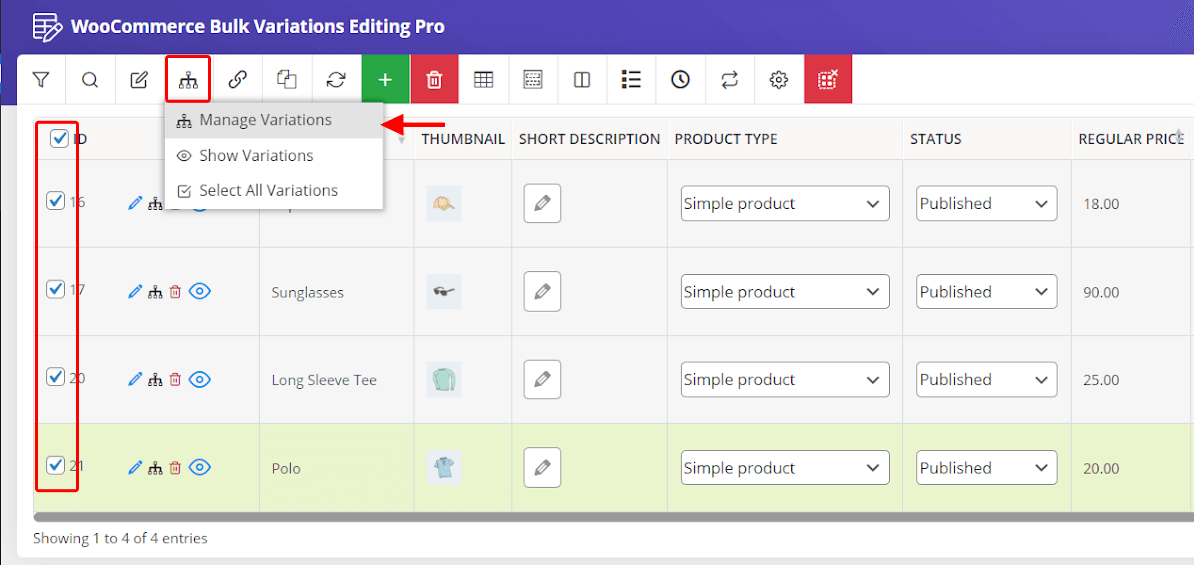Open product type dropdown for Long Sleeve Tee
Viewport: 1194px width, 565px height.
pyautogui.click(x=784, y=380)
